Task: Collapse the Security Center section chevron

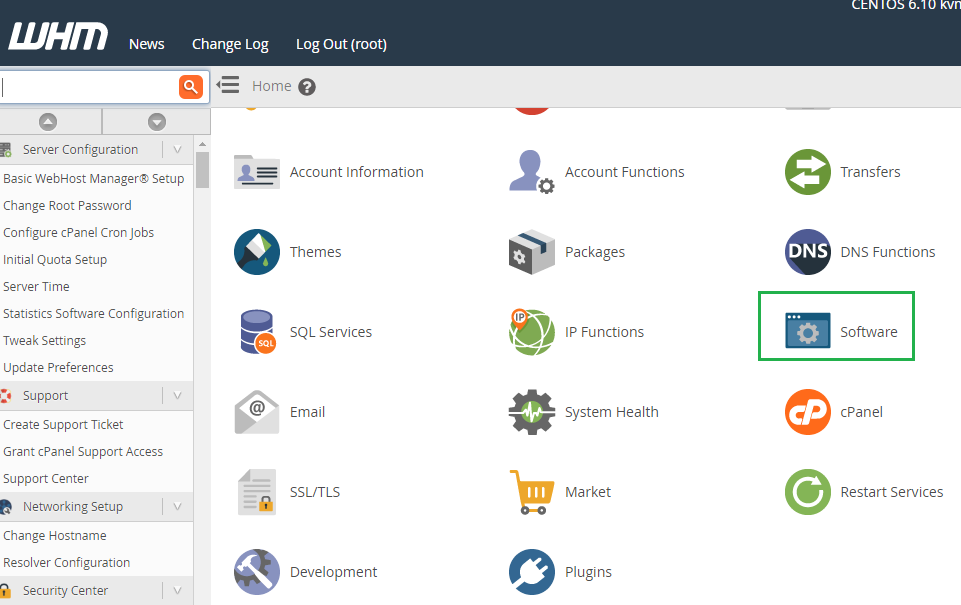Action: pos(178,591)
